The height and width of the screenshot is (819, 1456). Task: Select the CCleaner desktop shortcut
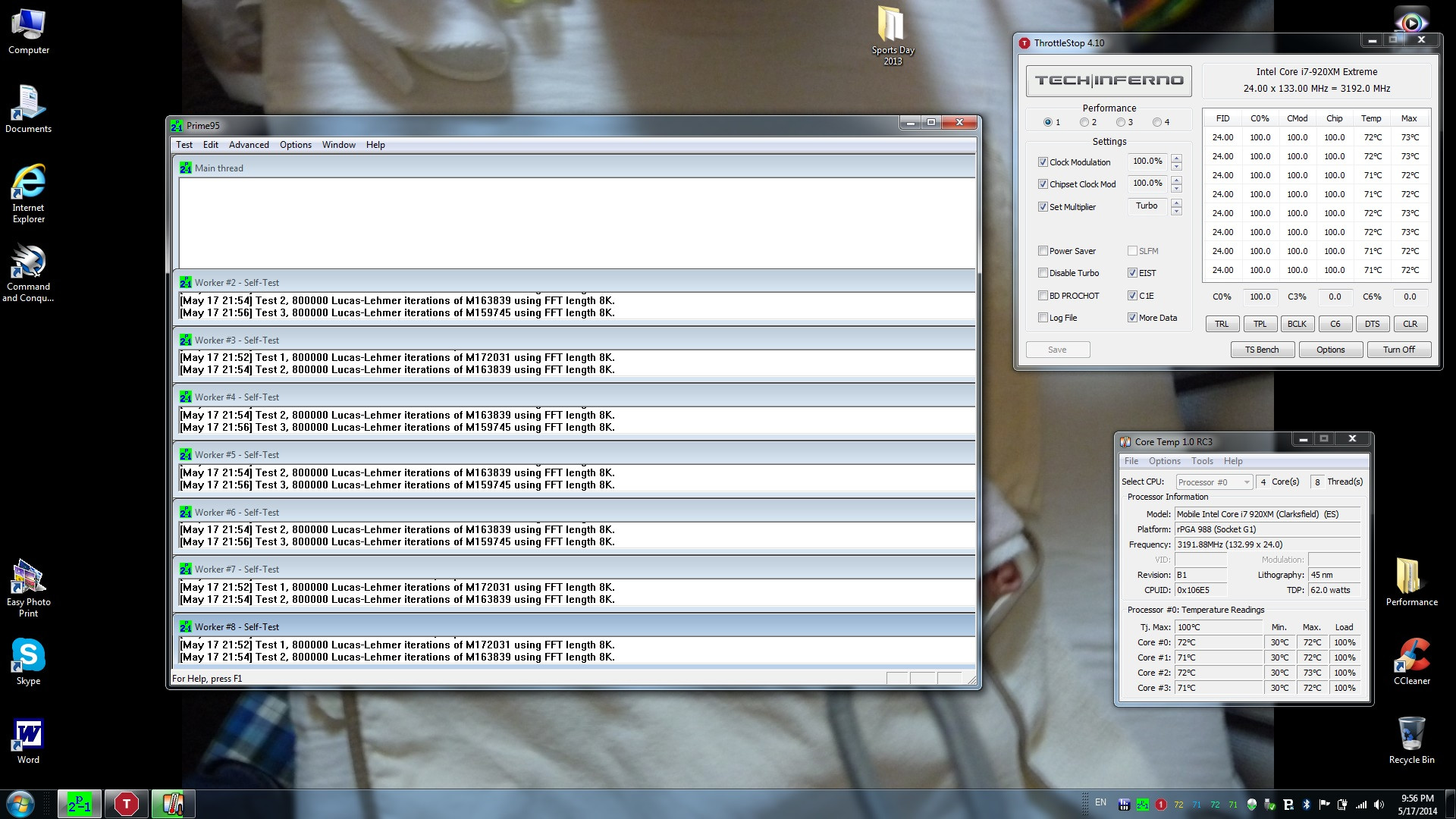pyautogui.click(x=1411, y=661)
